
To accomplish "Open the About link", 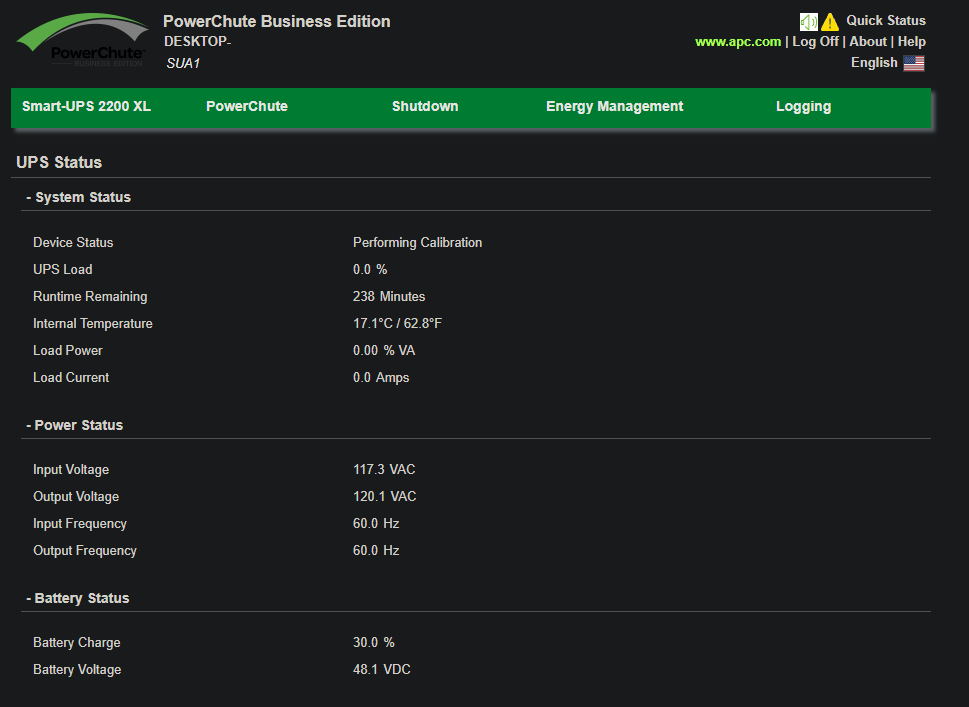I will (x=867, y=42).
